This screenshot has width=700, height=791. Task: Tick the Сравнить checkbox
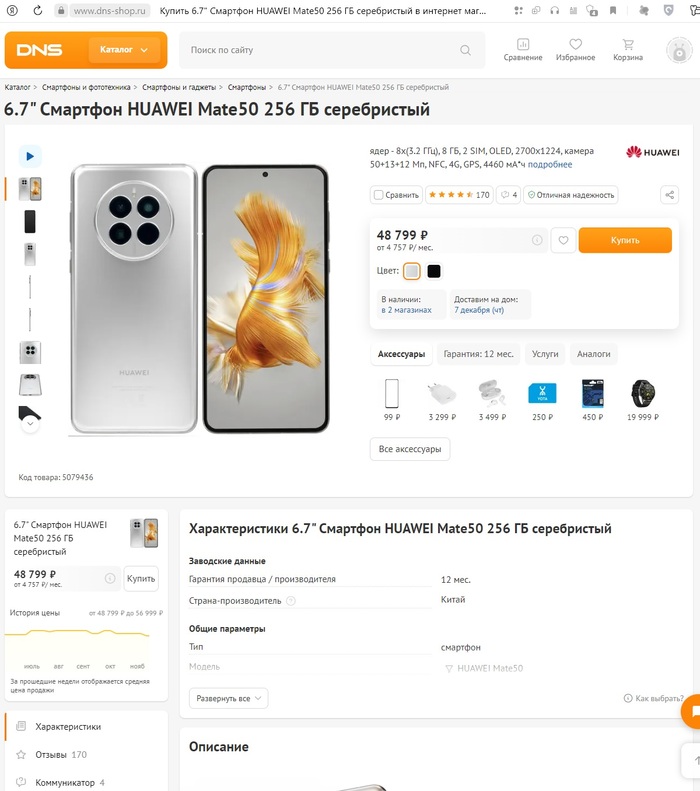click(379, 195)
